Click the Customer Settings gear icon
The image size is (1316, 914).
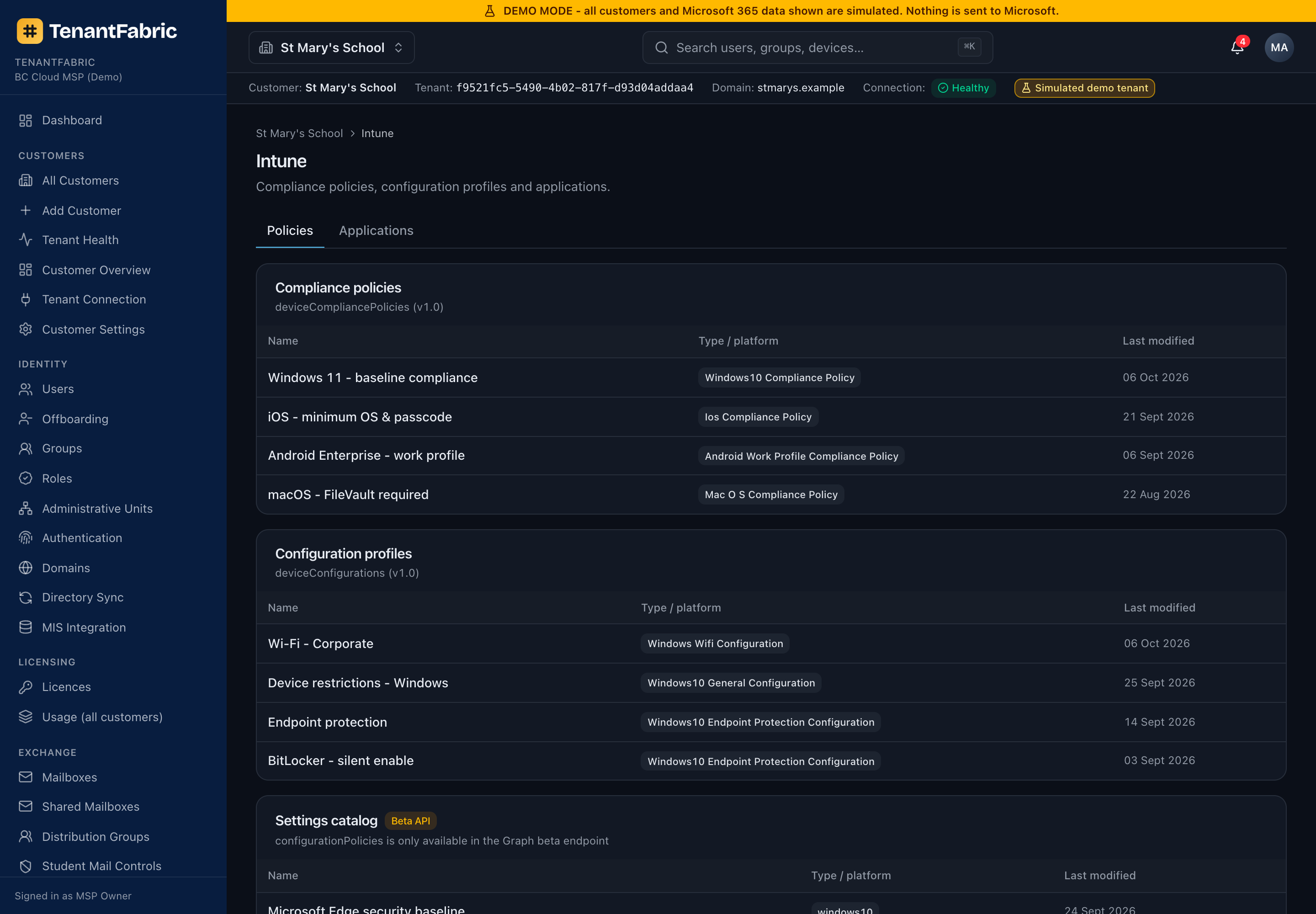26,329
